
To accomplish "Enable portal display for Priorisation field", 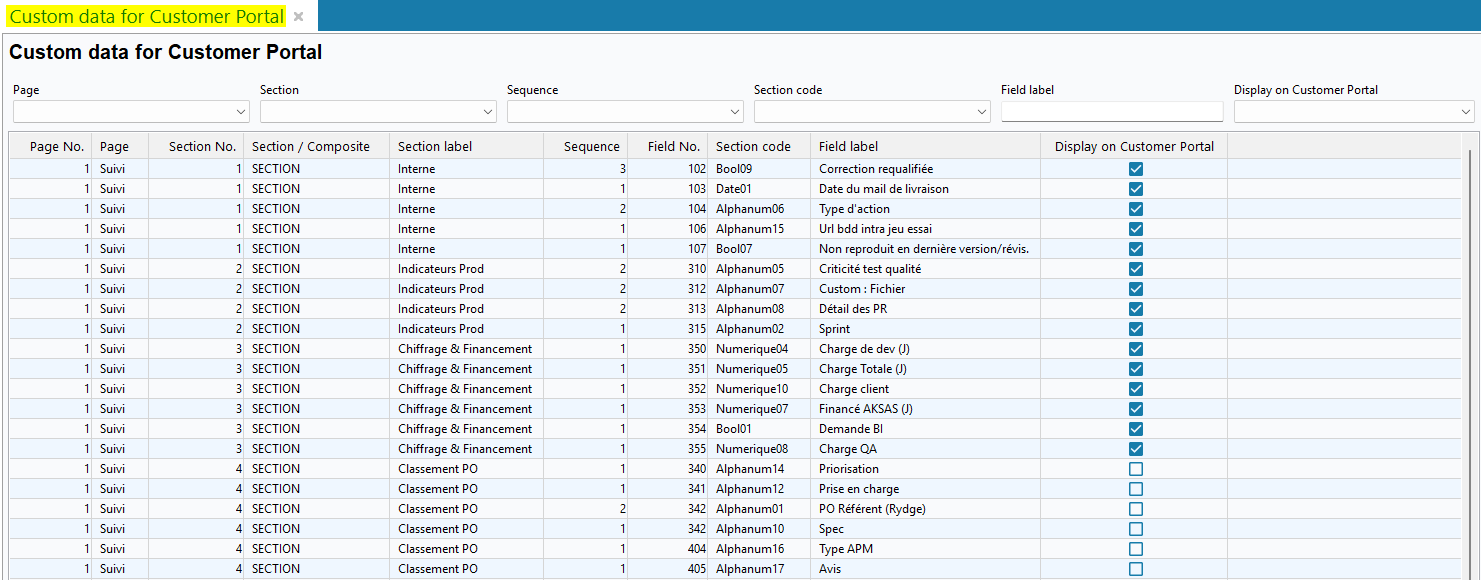I will pos(1135,469).
